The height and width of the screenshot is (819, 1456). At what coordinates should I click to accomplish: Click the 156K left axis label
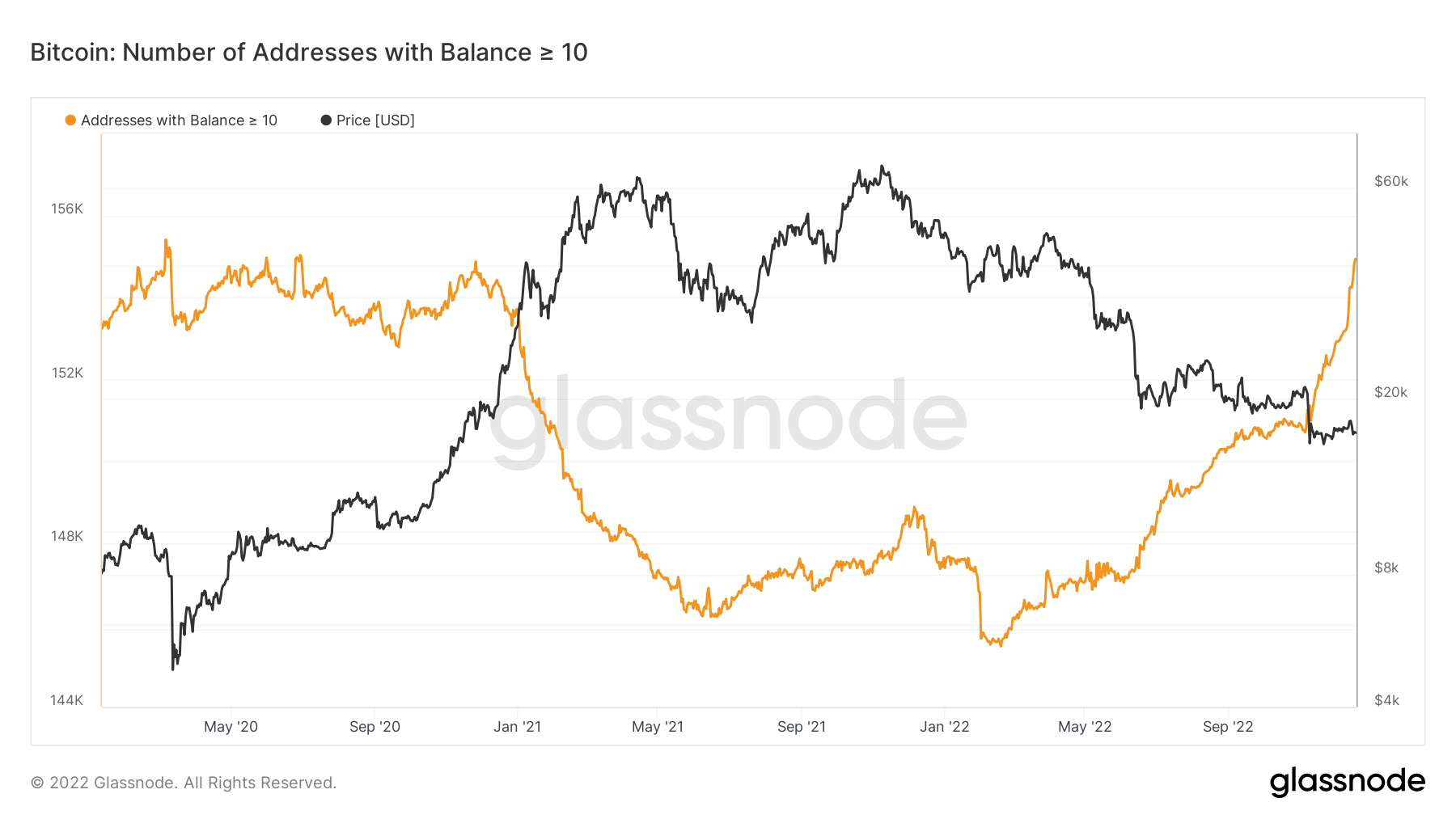pos(67,209)
